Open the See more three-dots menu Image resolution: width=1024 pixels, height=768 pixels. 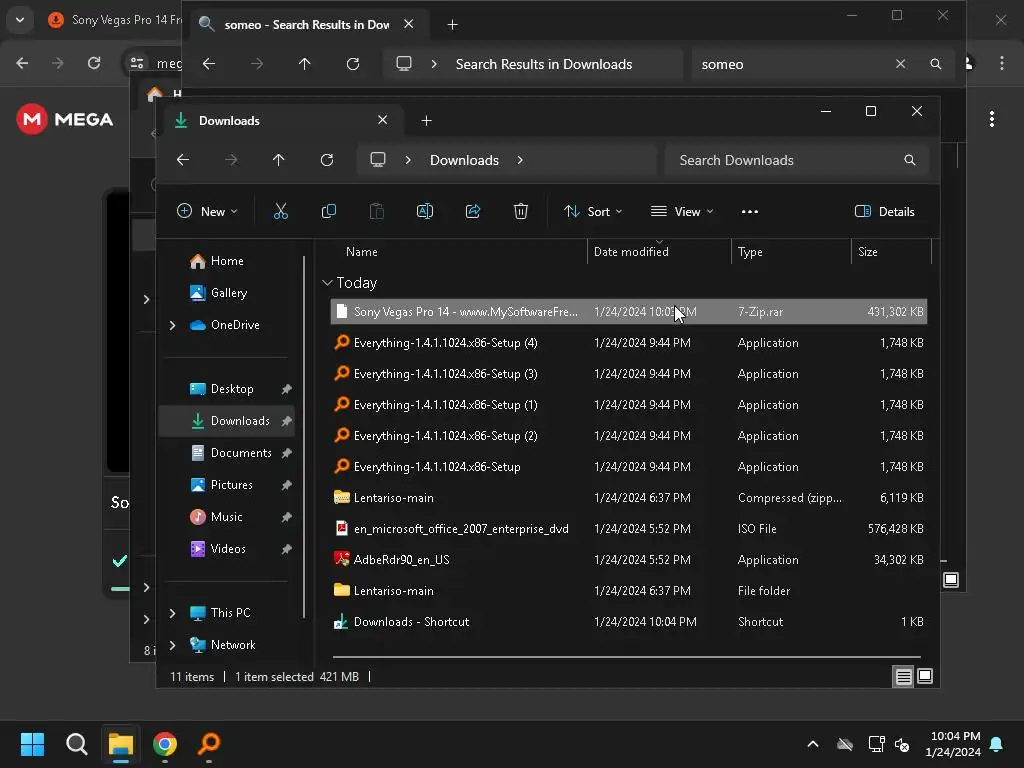coord(750,212)
